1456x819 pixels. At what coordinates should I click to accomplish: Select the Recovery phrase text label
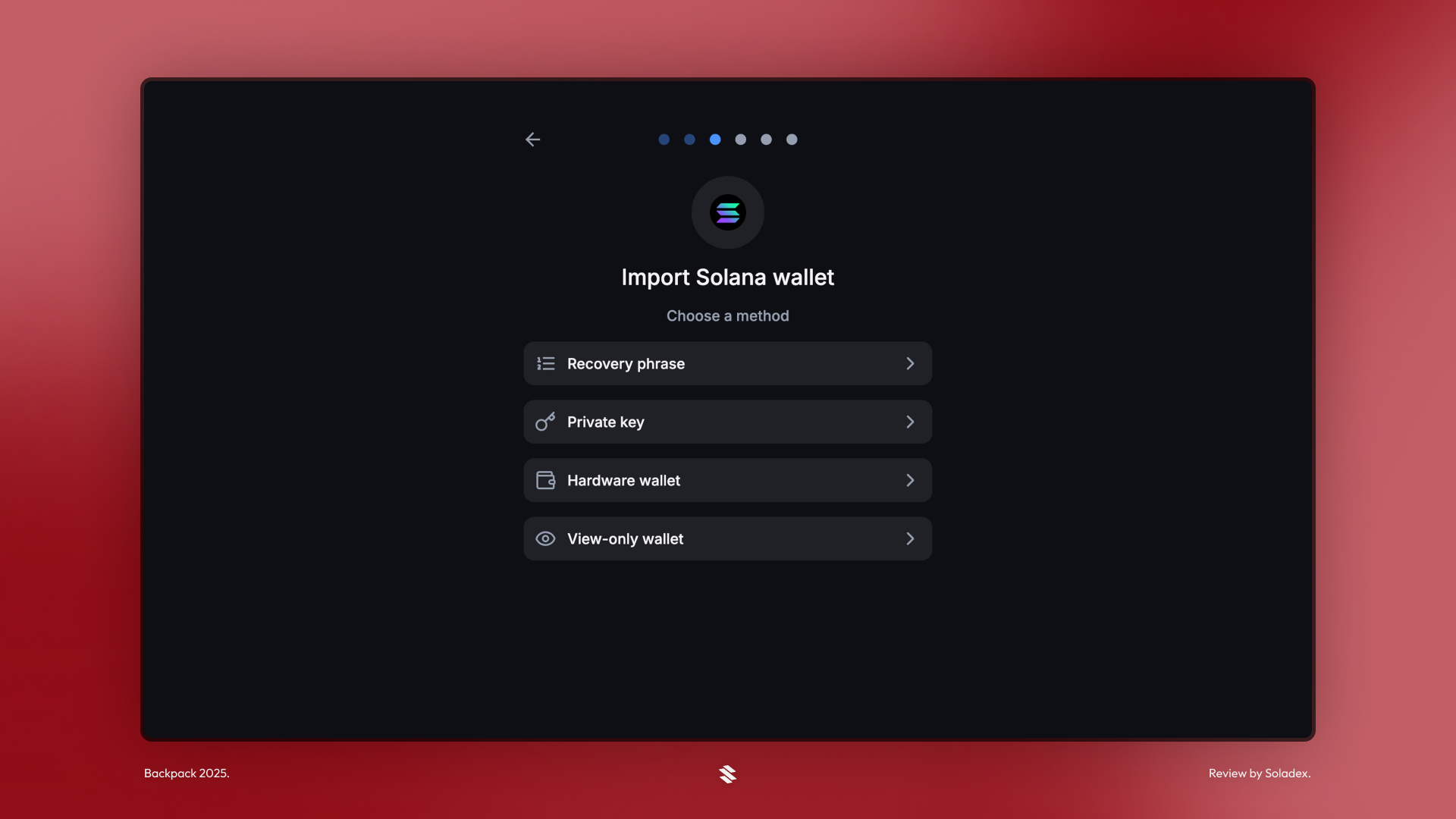(x=626, y=364)
